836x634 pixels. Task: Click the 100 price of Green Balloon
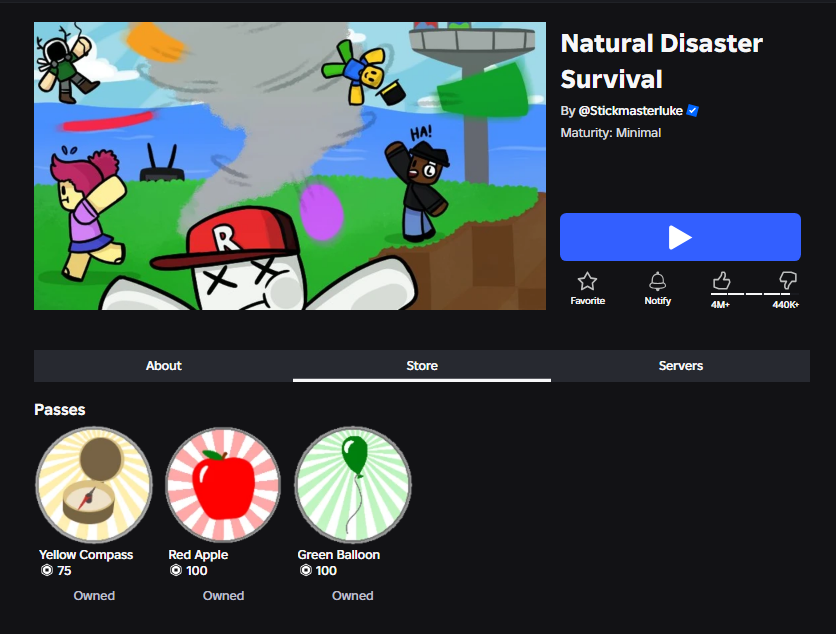(x=326, y=571)
